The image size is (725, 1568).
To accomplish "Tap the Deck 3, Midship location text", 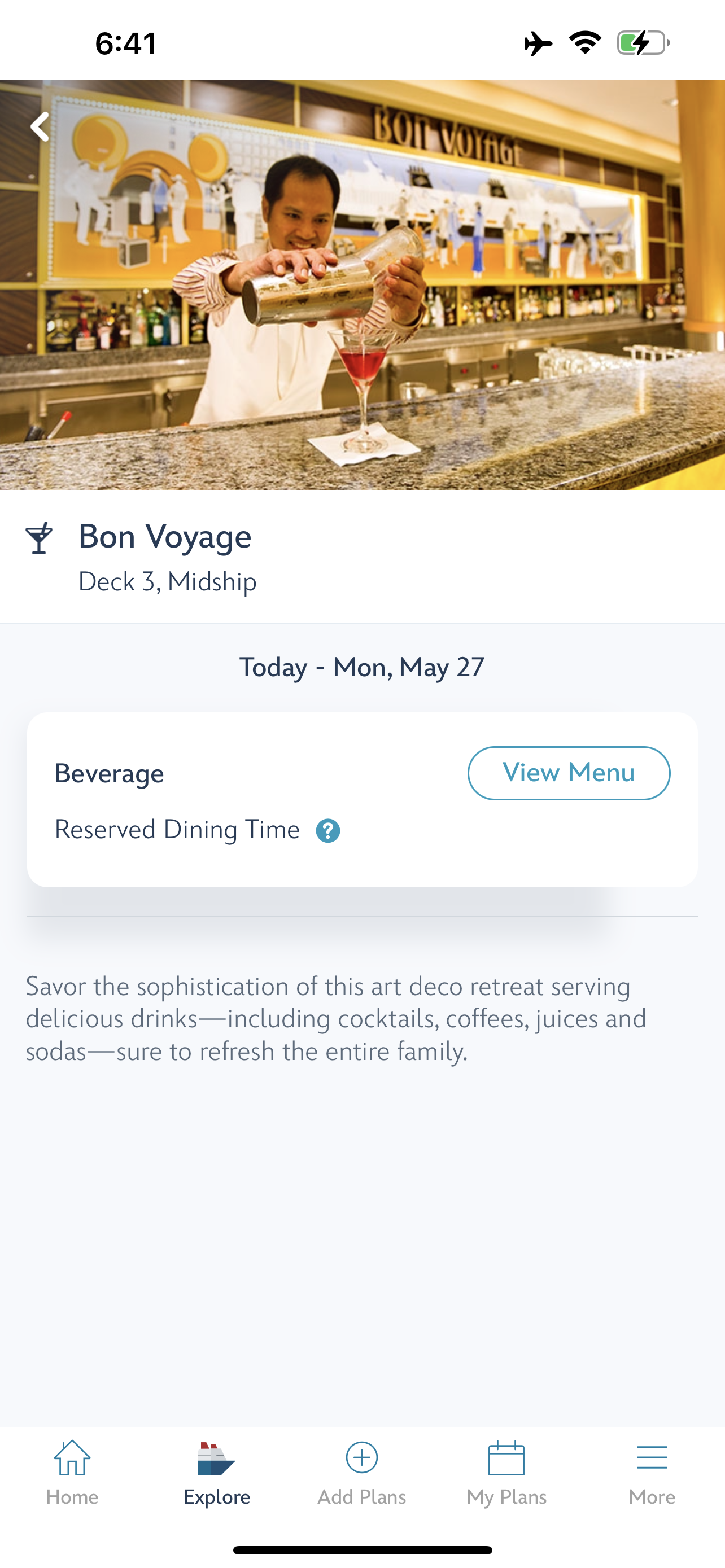I will tap(167, 582).
